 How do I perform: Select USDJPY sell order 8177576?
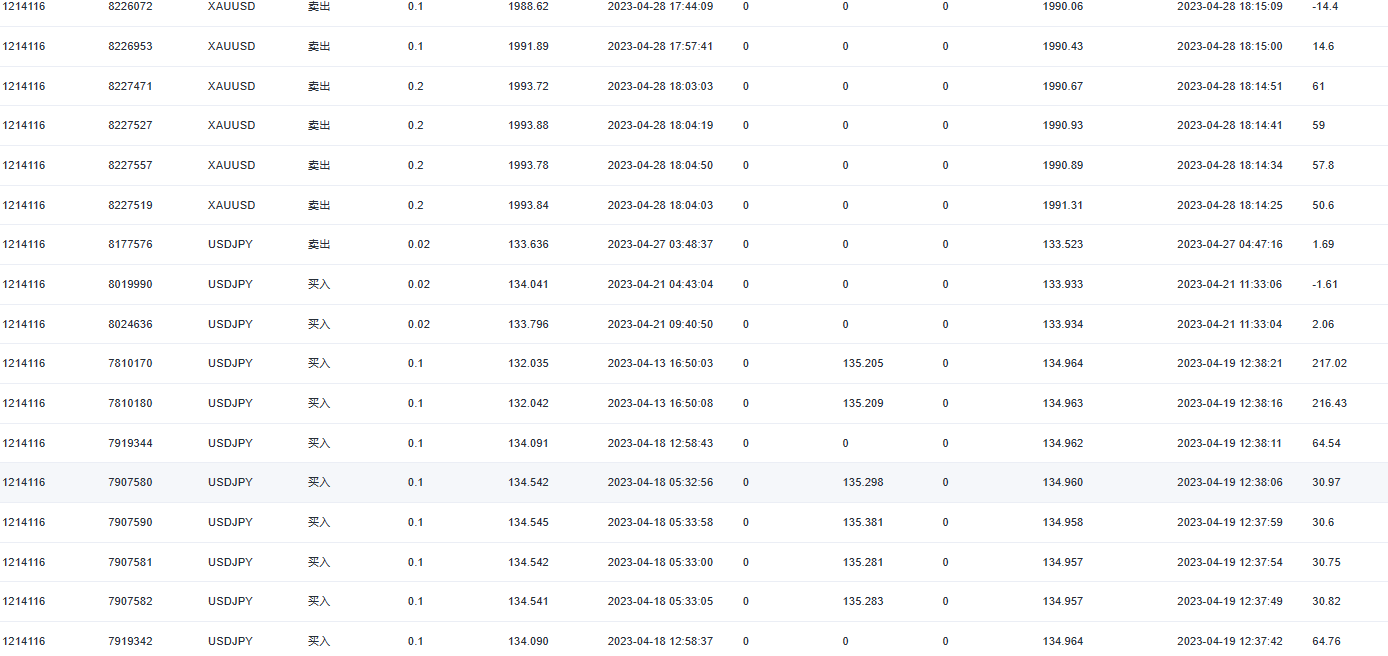(x=130, y=244)
